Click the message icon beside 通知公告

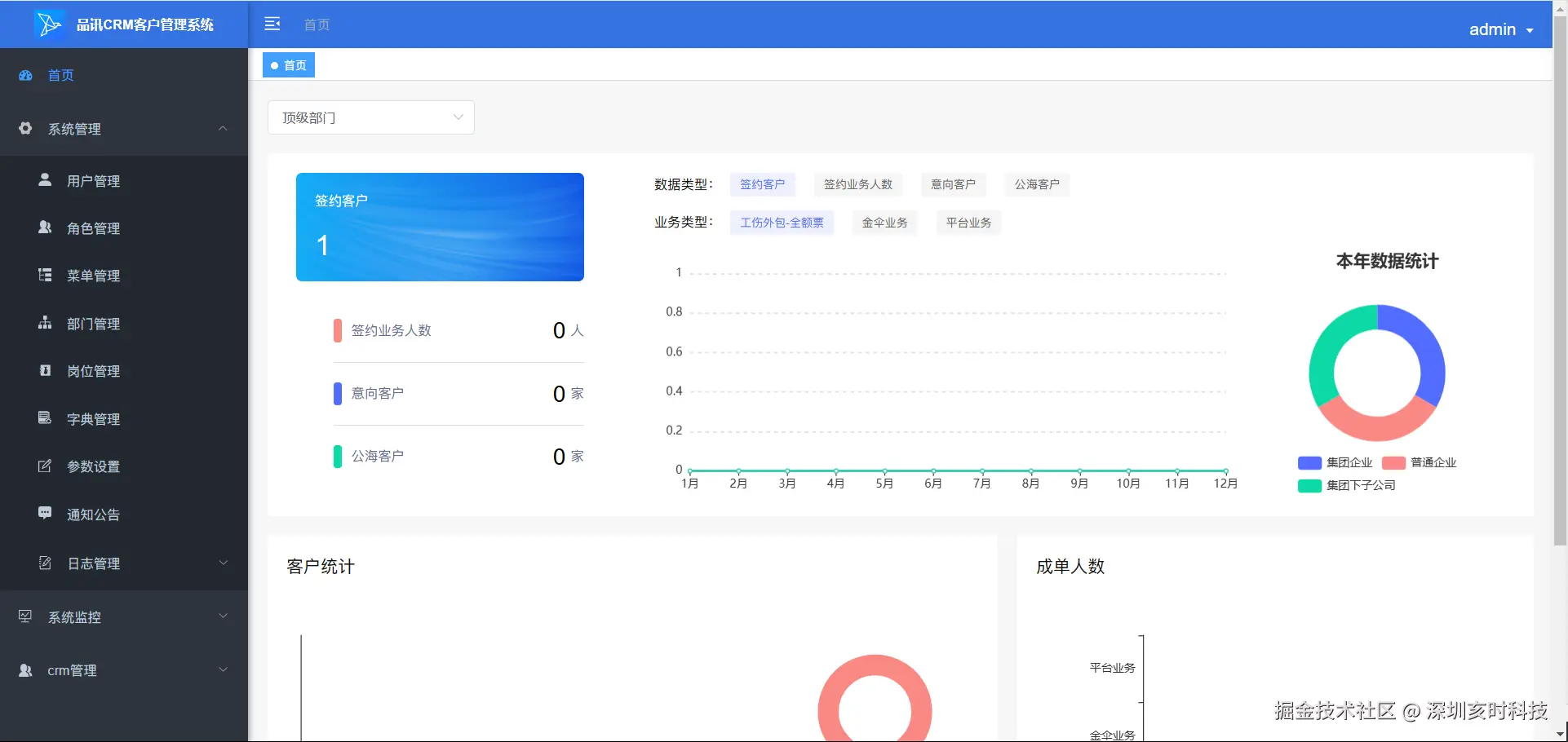(45, 514)
